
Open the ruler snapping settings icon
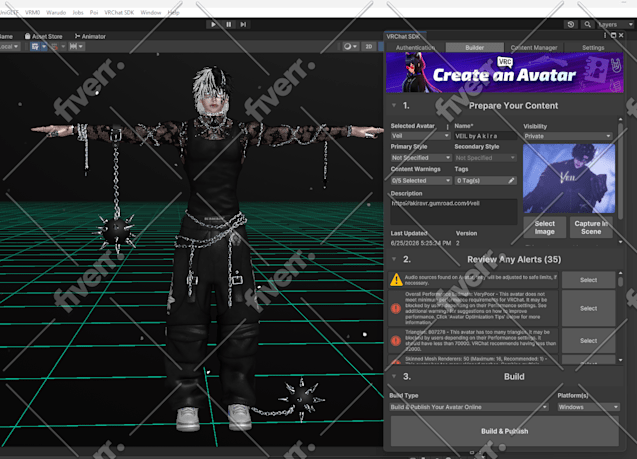tap(74, 46)
